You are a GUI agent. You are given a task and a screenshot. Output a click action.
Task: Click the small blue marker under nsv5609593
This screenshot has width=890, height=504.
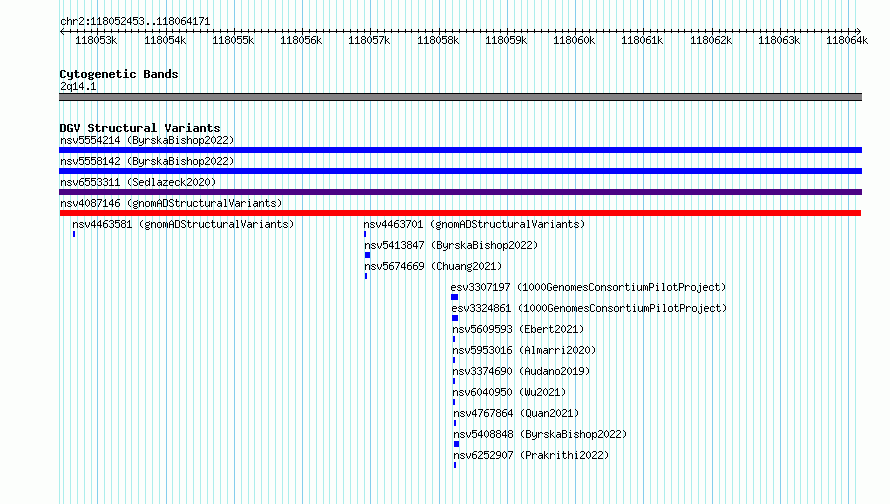coord(454,339)
